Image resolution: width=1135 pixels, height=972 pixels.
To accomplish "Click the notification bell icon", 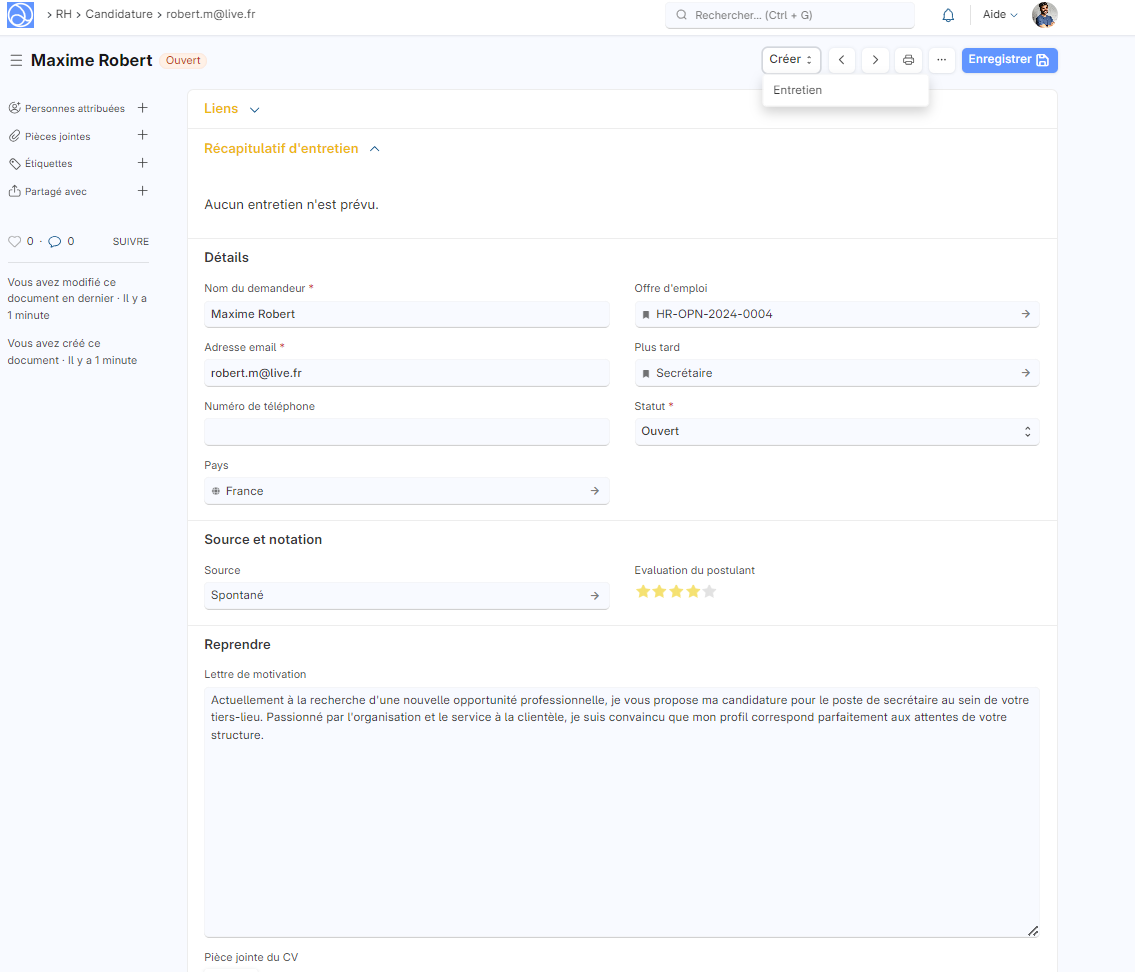I will click(948, 15).
